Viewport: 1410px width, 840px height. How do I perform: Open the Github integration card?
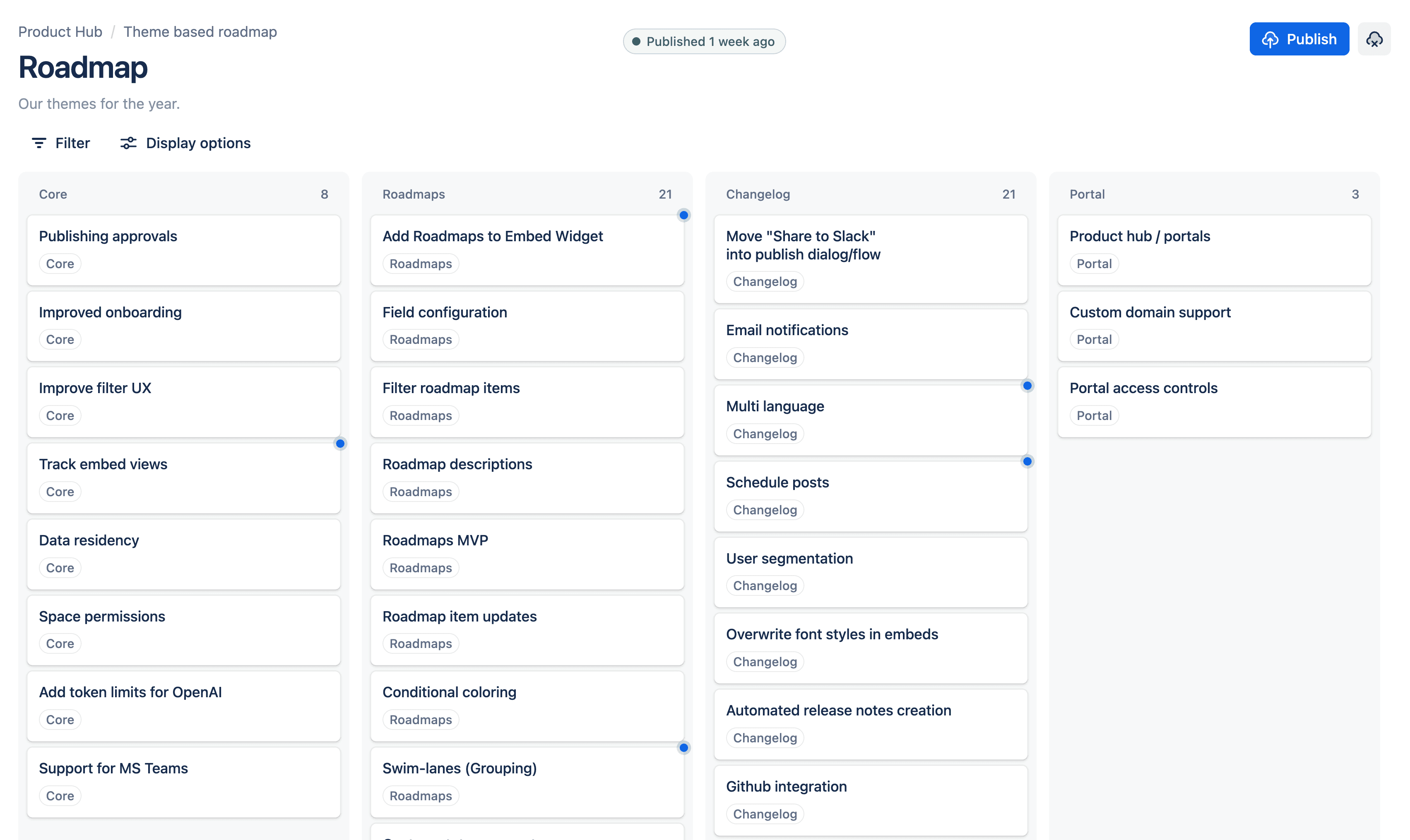tap(786, 786)
